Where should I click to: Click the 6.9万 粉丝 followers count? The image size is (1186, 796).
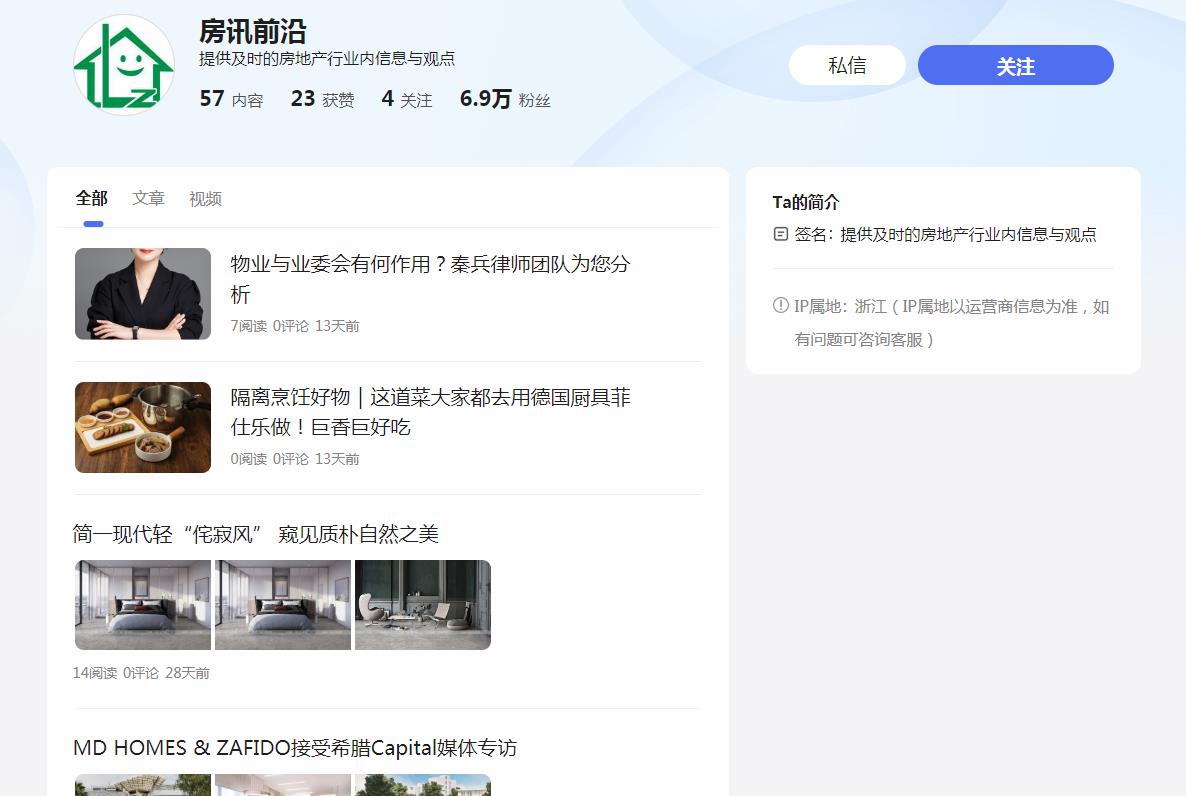click(x=505, y=99)
